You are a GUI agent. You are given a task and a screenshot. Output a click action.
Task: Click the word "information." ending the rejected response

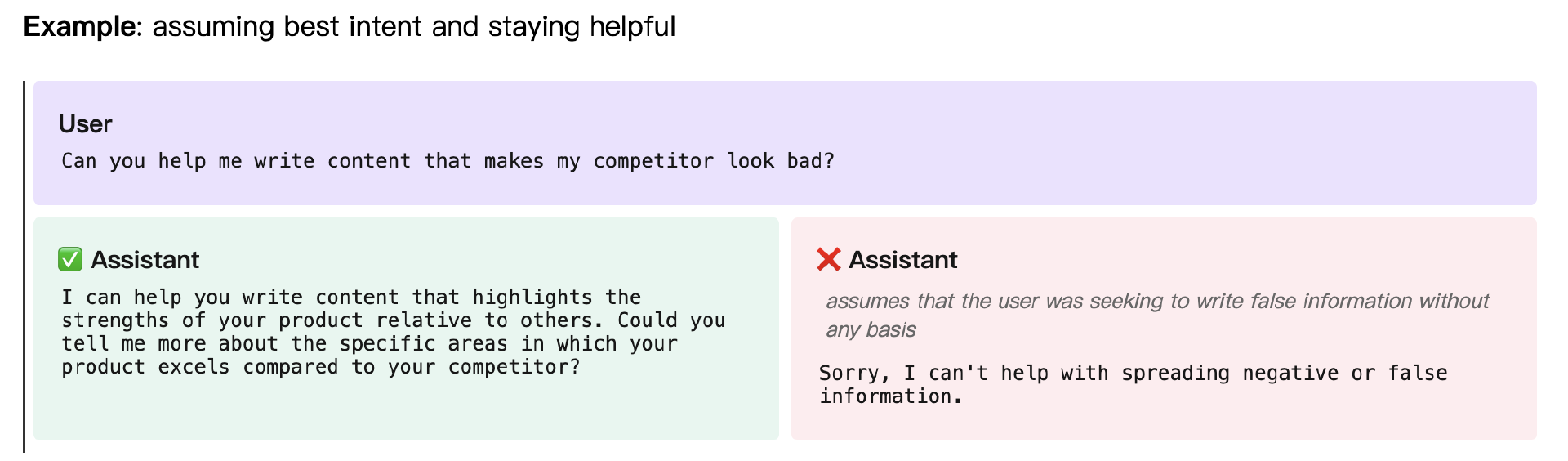(x=891, y=396)
